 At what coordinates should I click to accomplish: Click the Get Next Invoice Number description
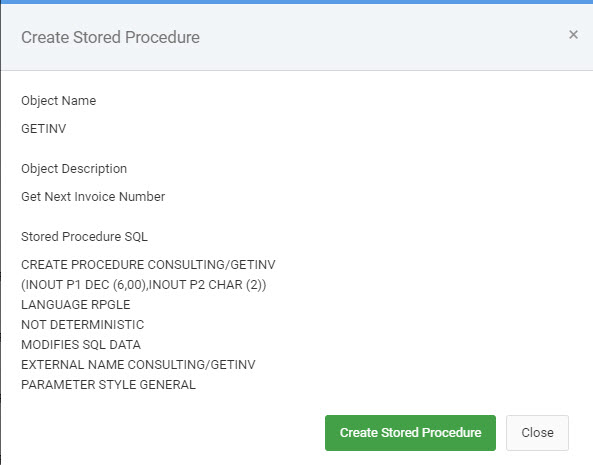[x=93, y=197]
